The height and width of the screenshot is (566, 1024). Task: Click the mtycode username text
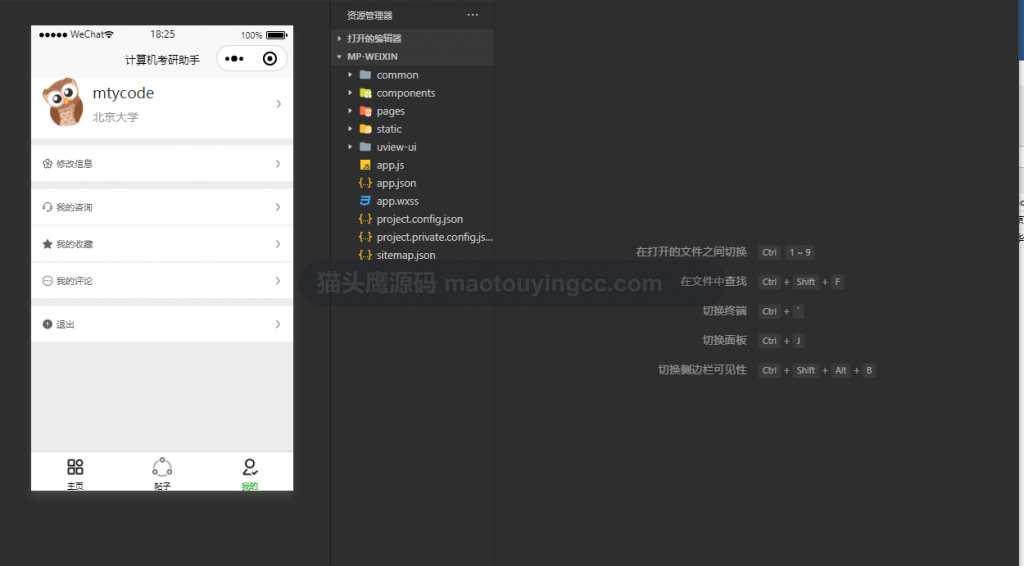coord(123,93)
